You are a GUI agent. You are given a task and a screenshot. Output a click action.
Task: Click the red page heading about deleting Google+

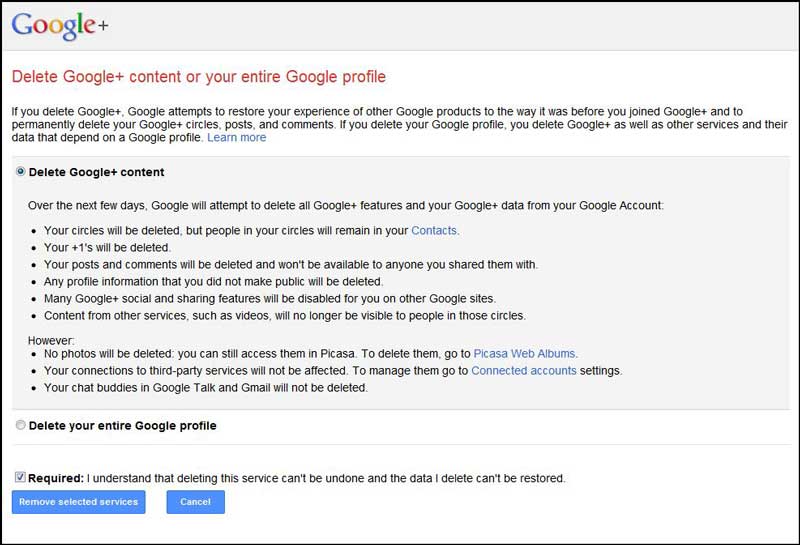coord(198,77)
